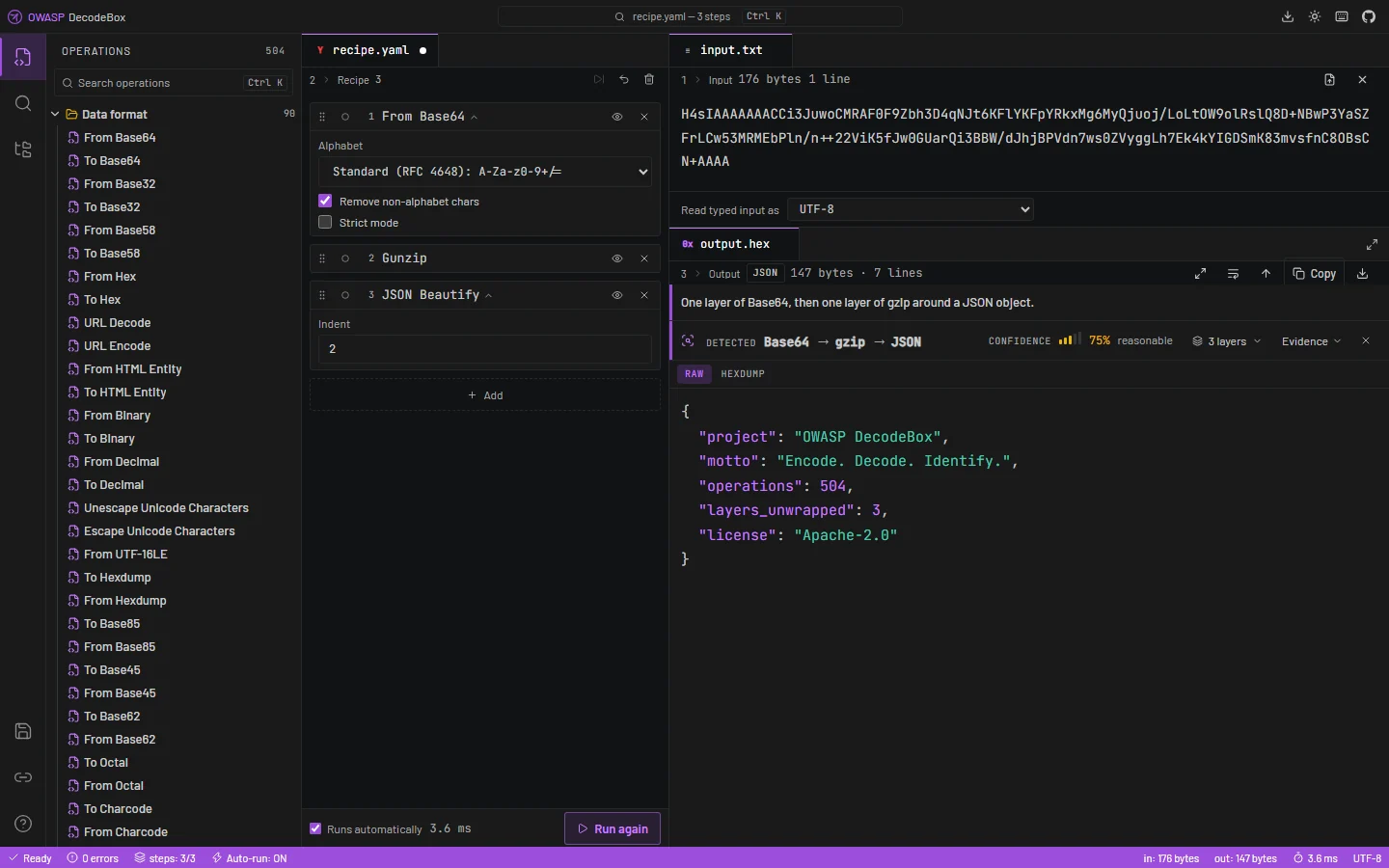Select the HEXDUMP output view
1389x868 pixels.
743,374
